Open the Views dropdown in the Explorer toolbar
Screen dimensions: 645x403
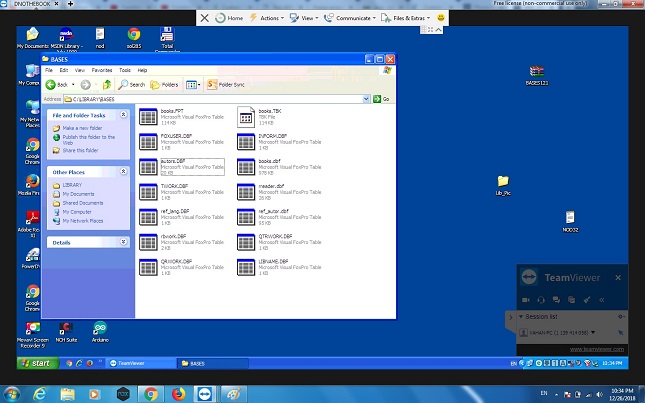point(192,85)
